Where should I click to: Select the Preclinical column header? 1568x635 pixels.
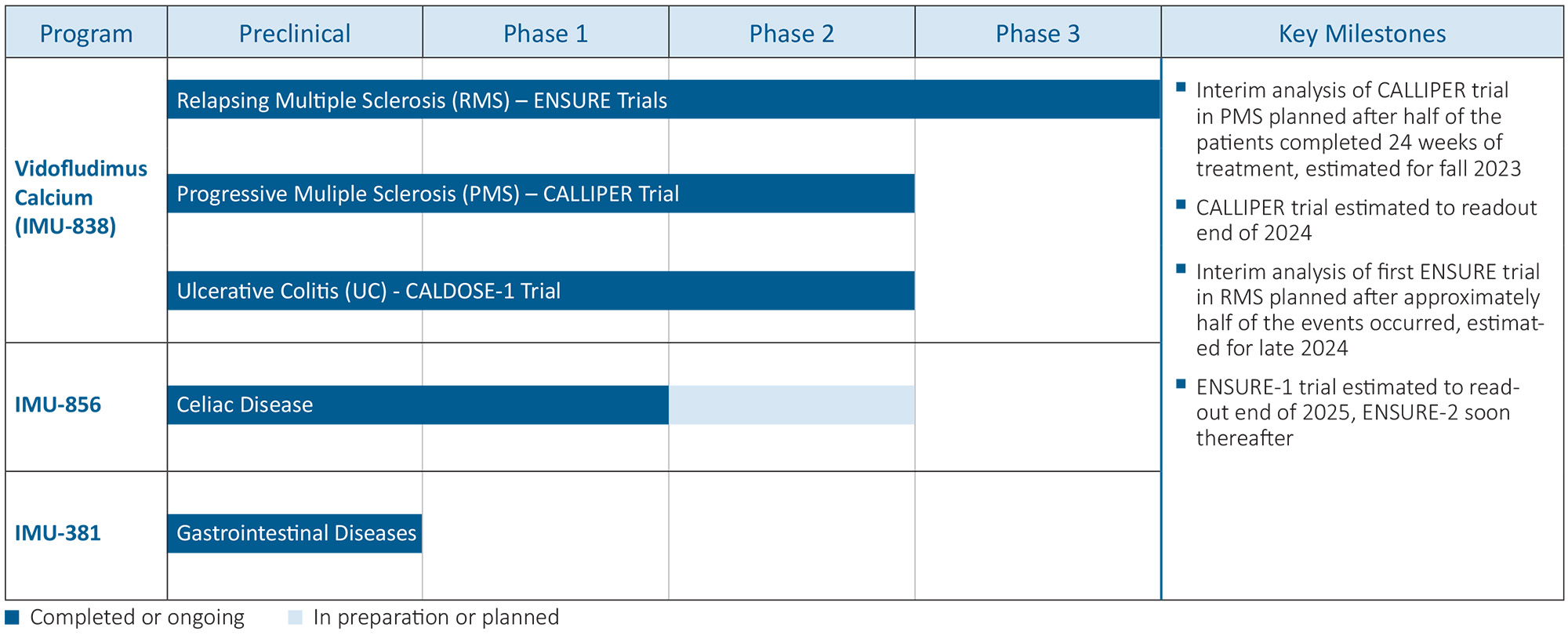[x=295, y=34]
